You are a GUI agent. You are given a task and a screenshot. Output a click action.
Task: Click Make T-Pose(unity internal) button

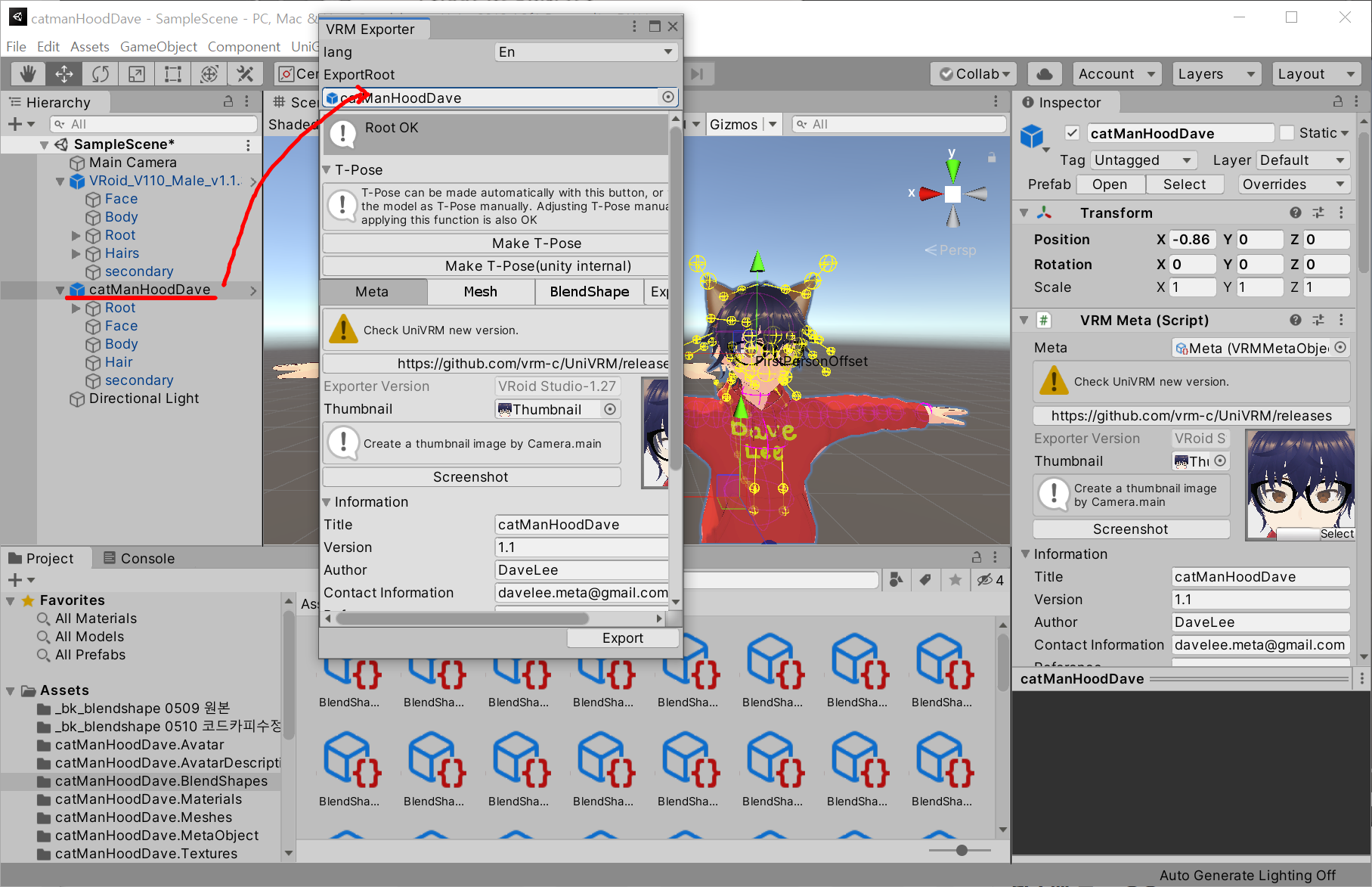pyautogui.click(x=496, y=265)
